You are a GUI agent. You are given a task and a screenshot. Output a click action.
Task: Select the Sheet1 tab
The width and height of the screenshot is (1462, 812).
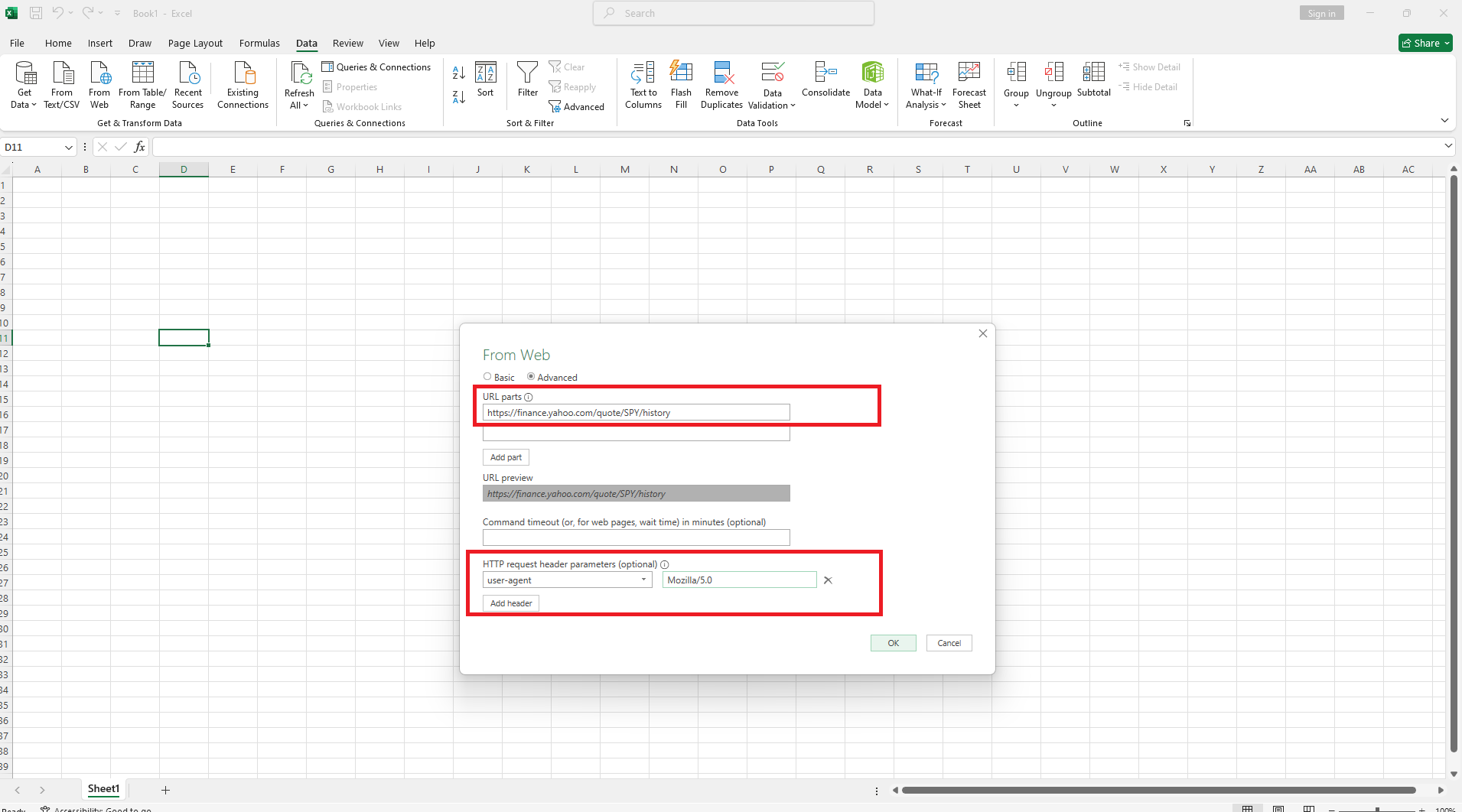(103, 789)
